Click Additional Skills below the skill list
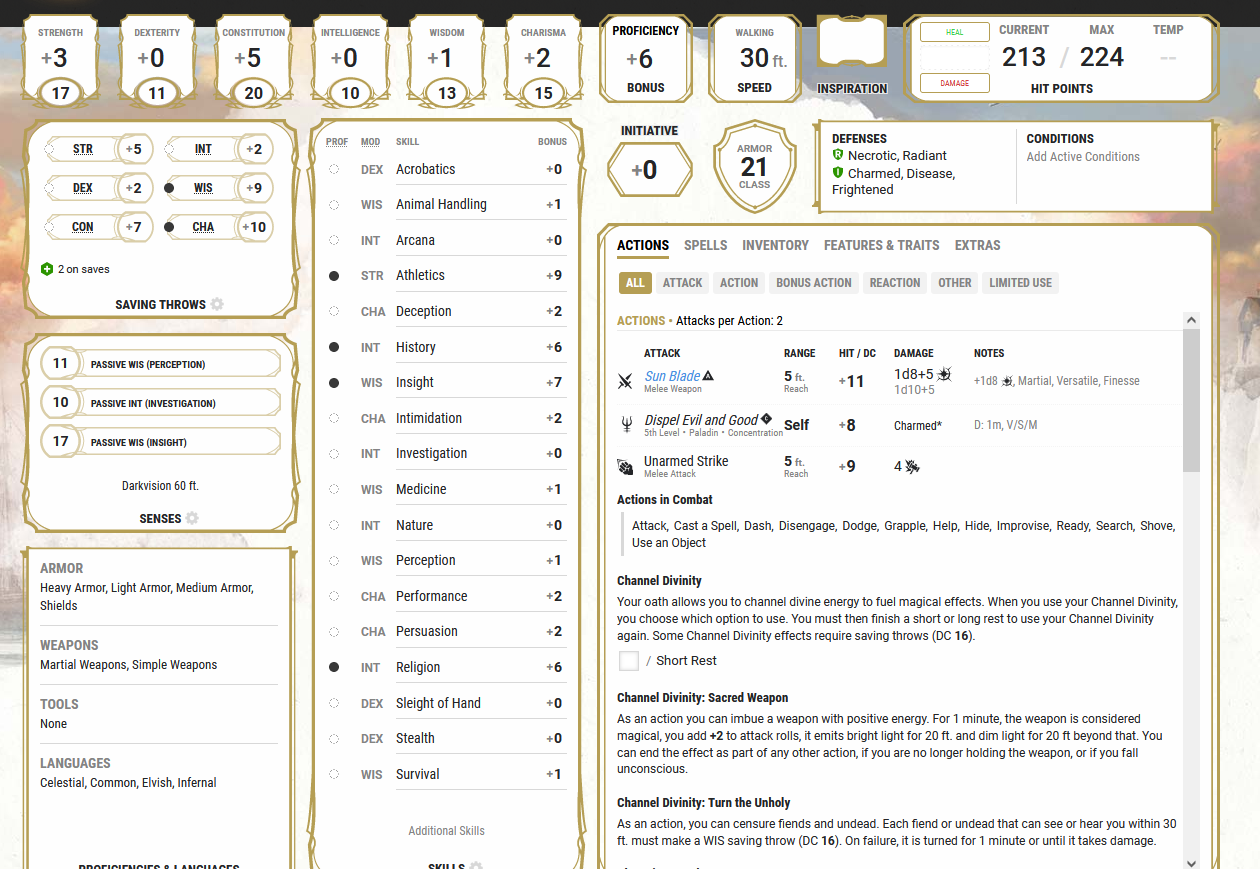The width and height of the screenshot is (1260, 869). [447, 831]
